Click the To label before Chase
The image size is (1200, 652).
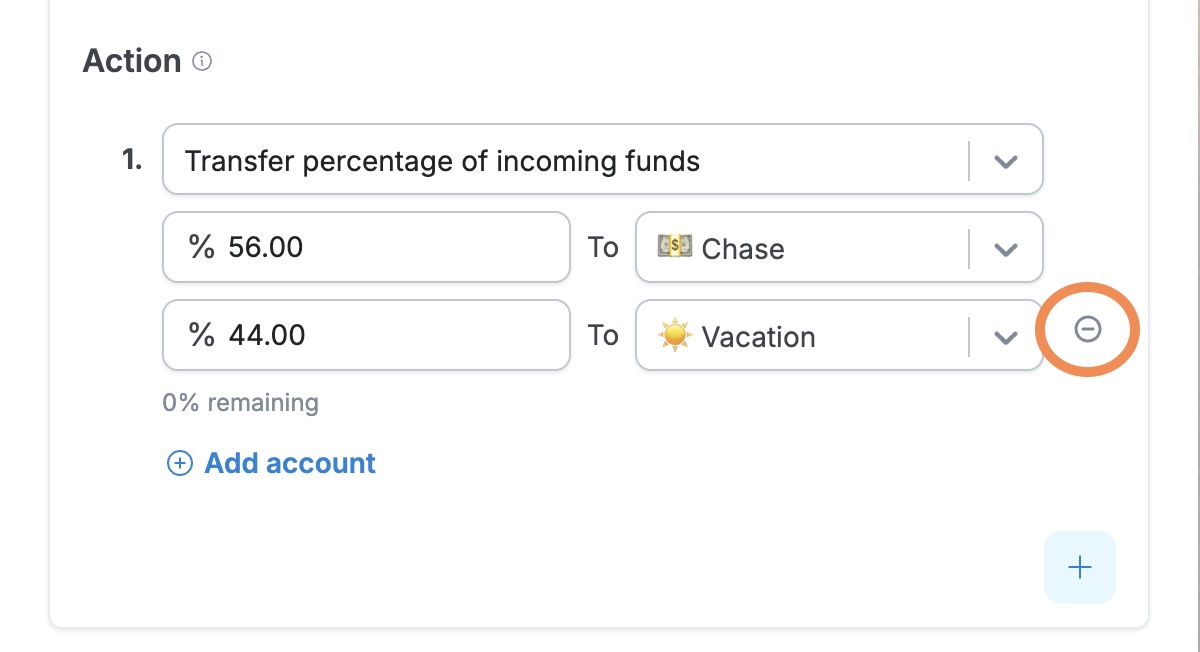tap(603, 247)
